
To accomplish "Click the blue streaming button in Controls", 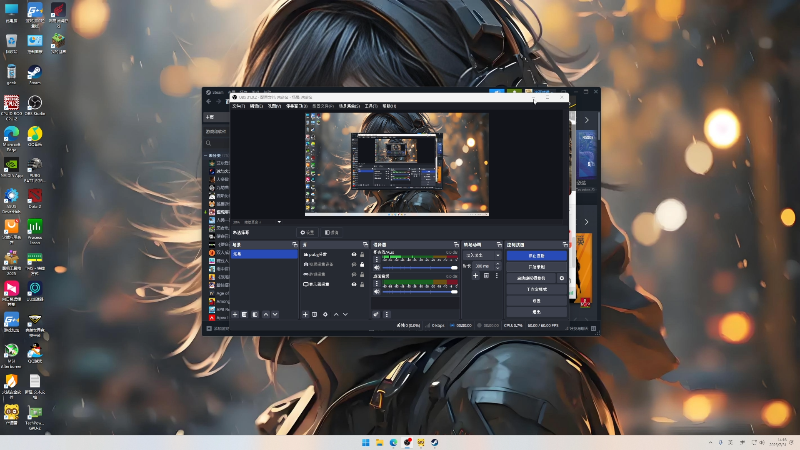I will 536,256.
